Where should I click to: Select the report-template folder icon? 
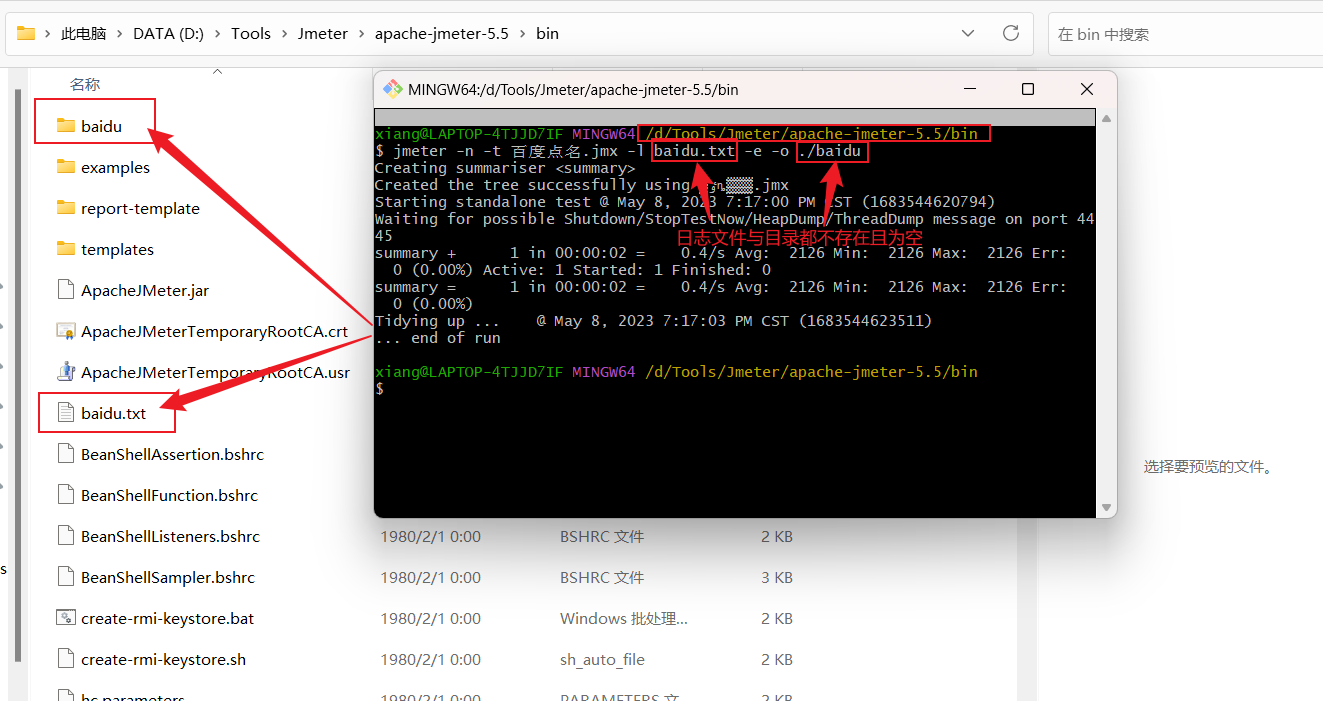coord(66,208)
